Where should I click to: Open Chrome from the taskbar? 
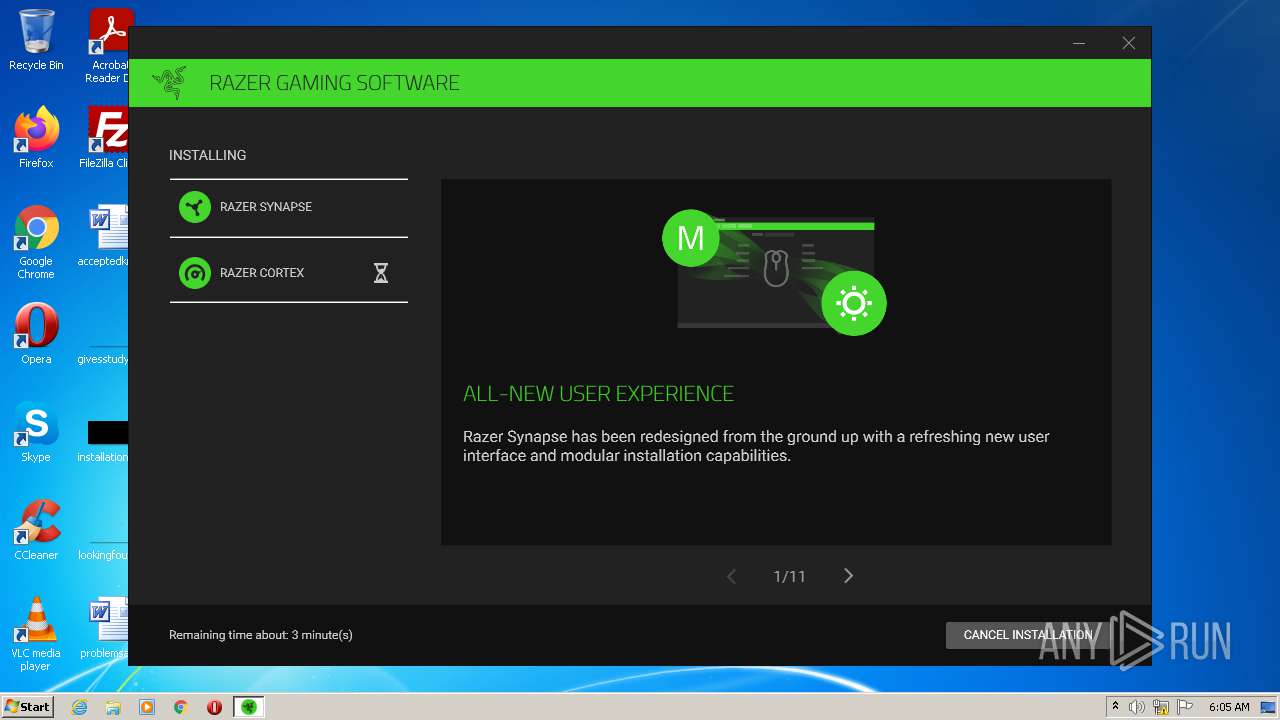point(181,707)
